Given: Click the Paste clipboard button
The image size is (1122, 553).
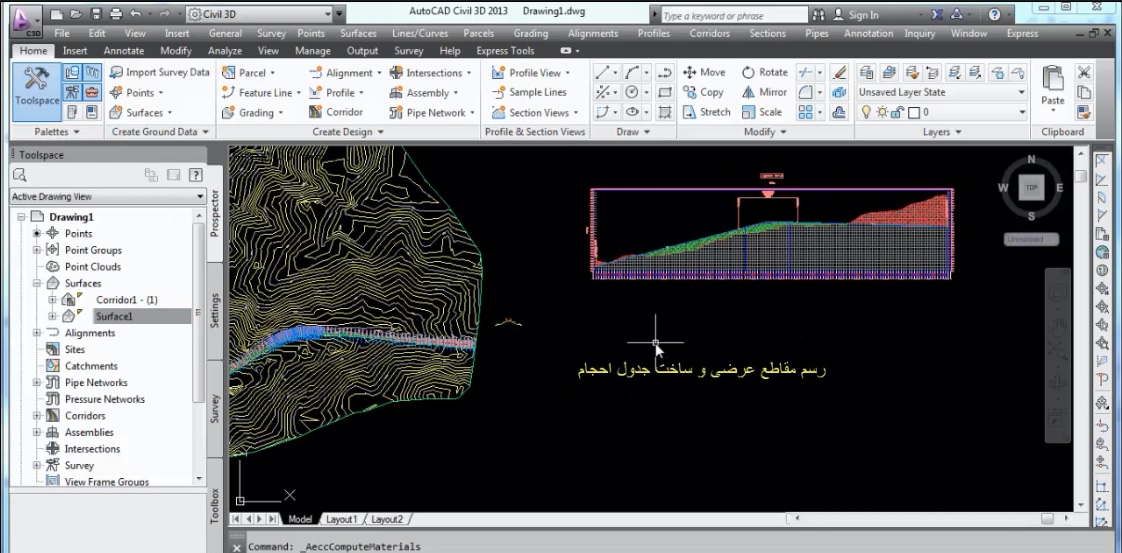Looking at the screenshot, I should point(1053,86).
